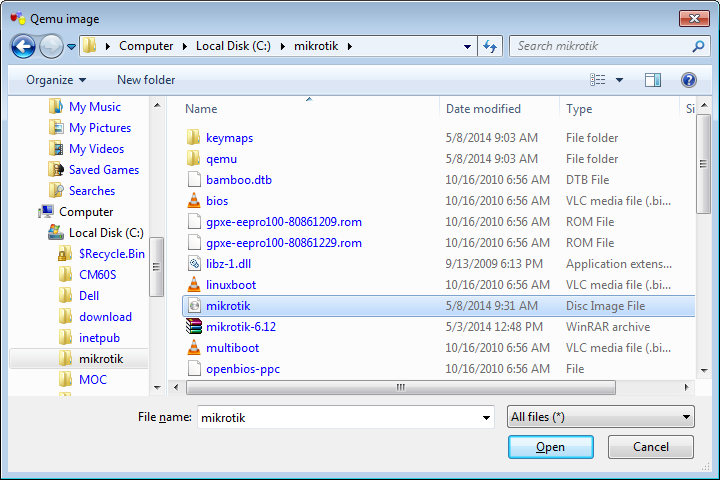Click the WinRAR icon for mikrotik-6.12
The height and width of the screenshot is (480, 720).
194,327
